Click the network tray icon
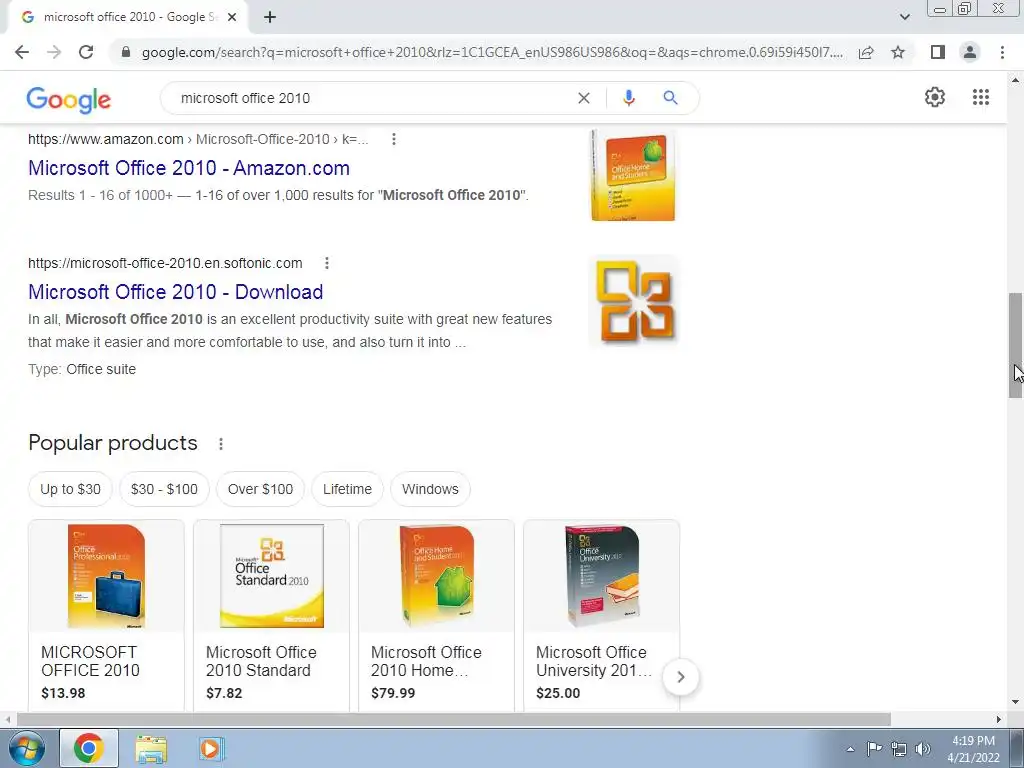The height and width of the screenshot is (768, 1024). tap(899, 749)
